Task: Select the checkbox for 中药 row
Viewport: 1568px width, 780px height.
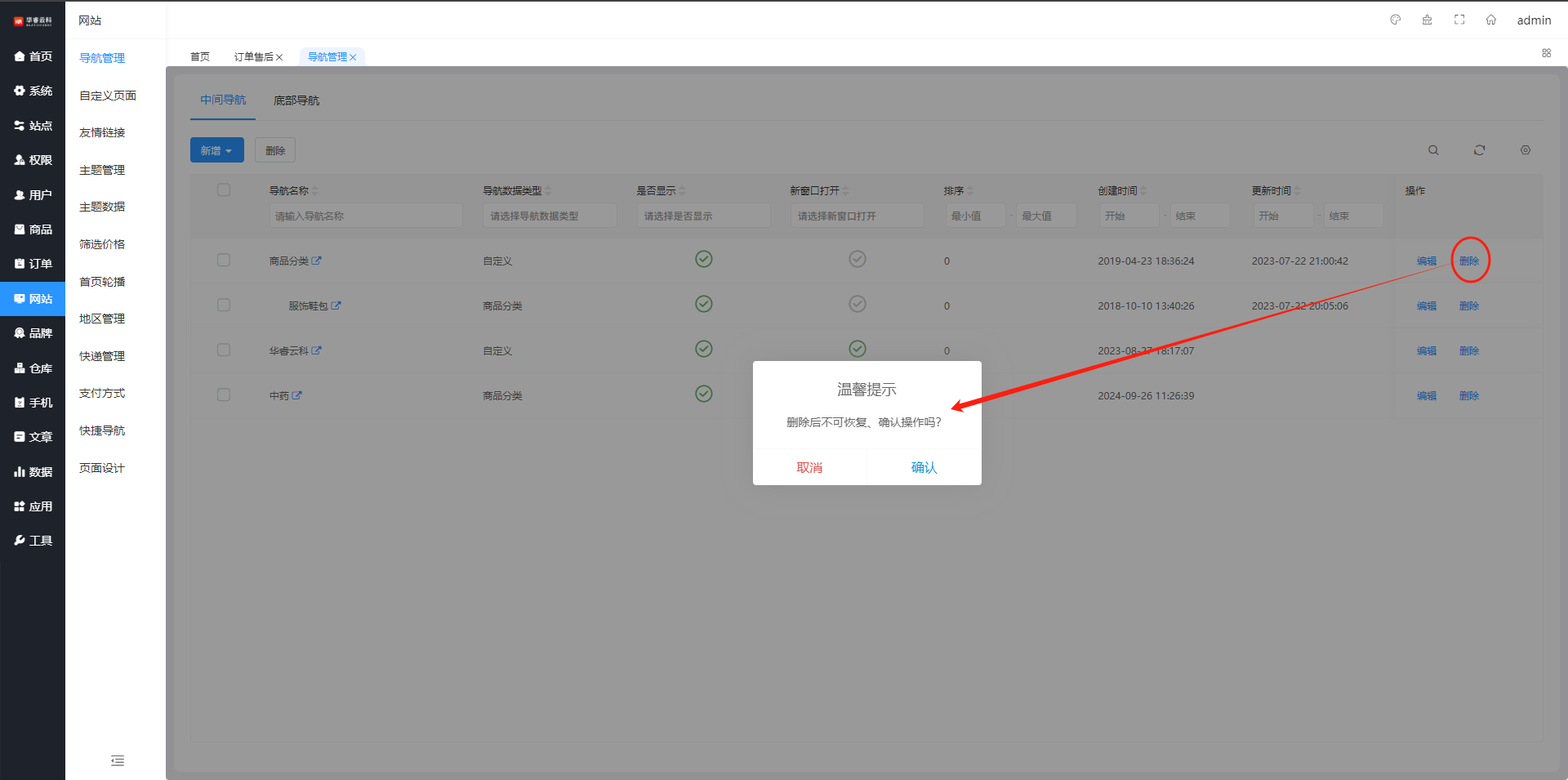Action: [x=224, y=394]
